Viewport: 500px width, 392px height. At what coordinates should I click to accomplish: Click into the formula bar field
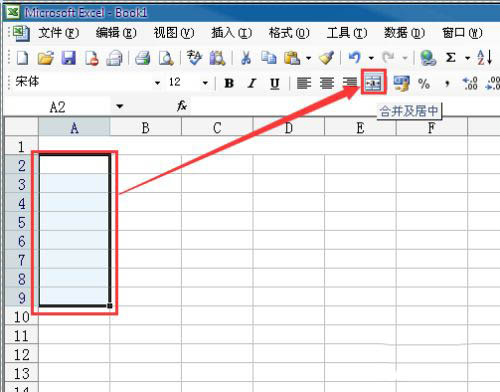coord(345,107)
